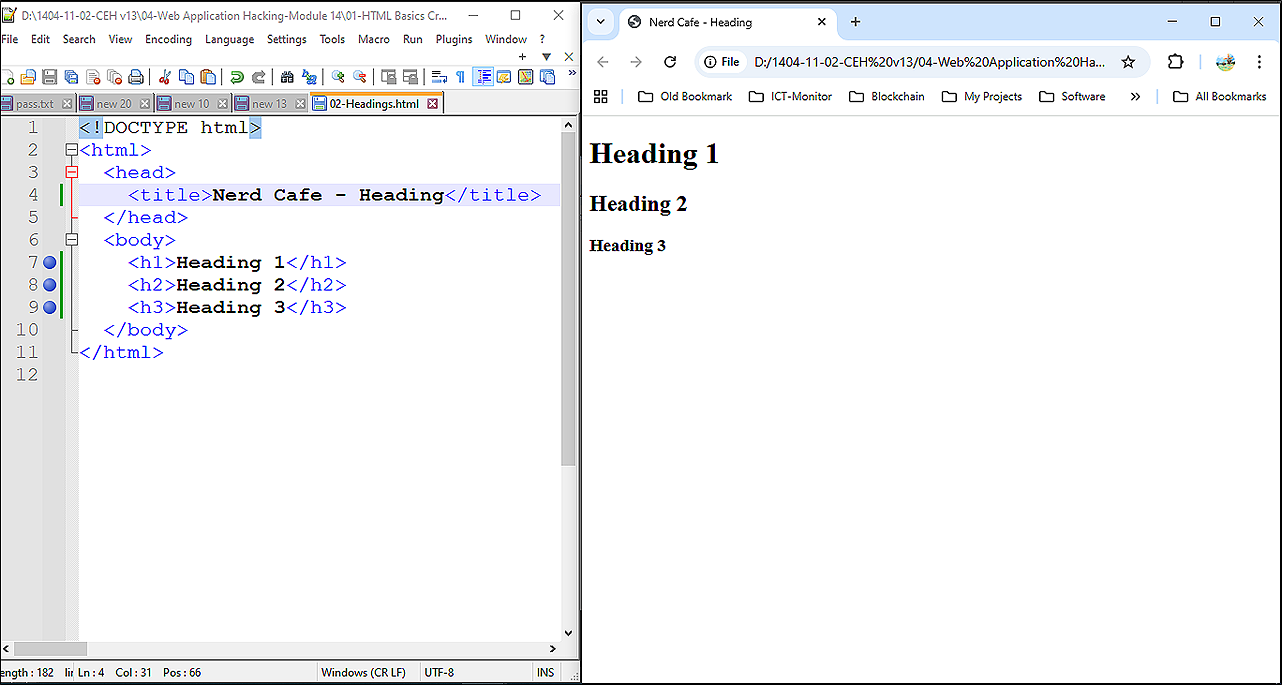Toggle the Word Wrap toolbar button
The width and height of the screenshot is (1282, 685).
[x=439, y=77]
